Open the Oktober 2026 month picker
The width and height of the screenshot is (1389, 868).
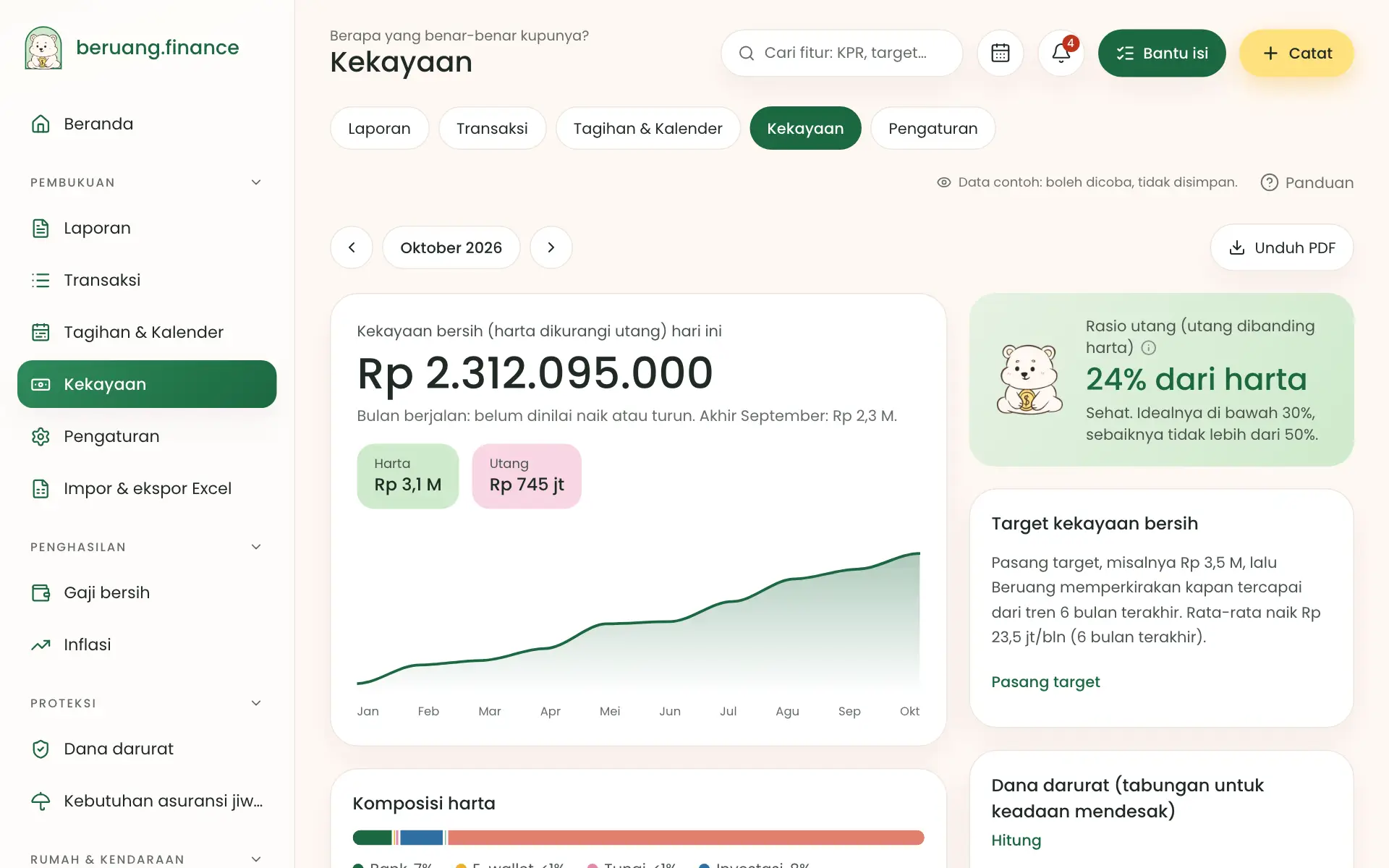tap(451, 247)
